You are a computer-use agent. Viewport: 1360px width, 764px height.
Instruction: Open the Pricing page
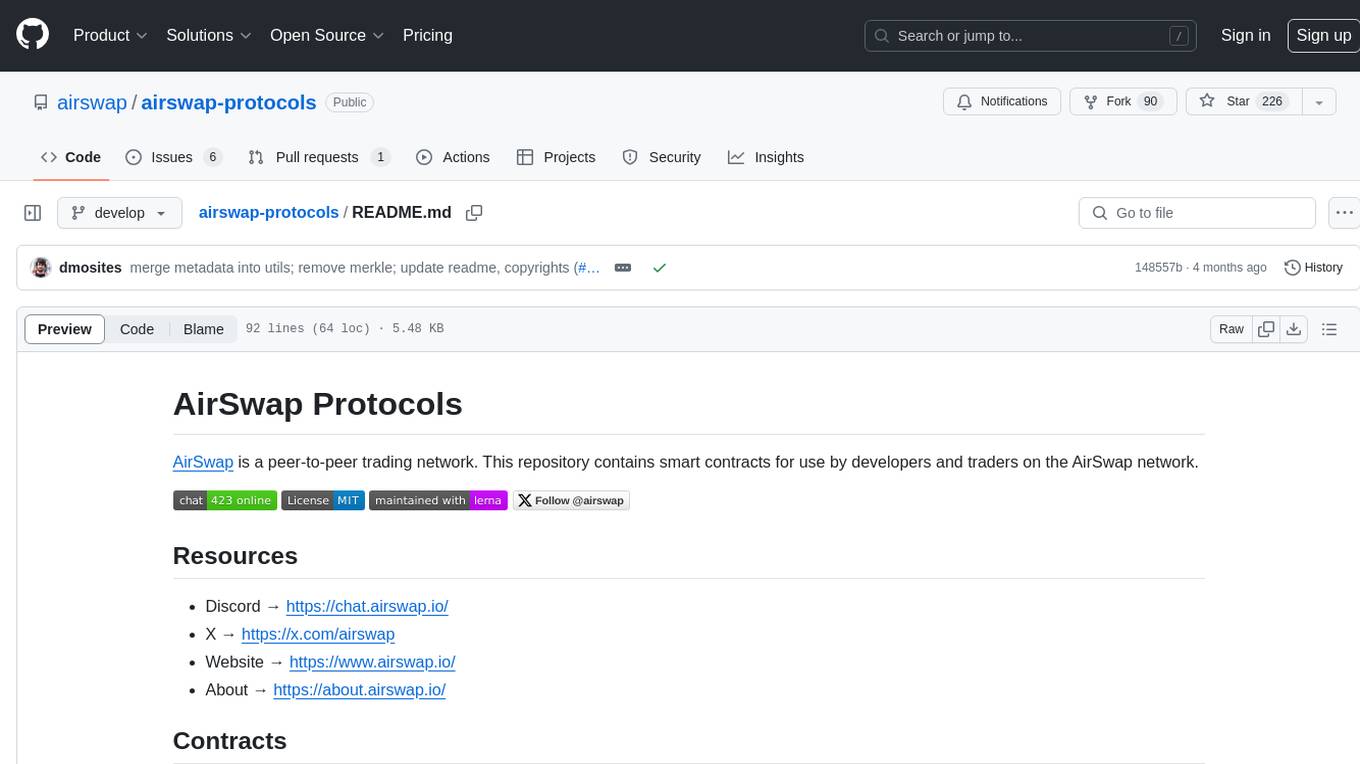pos(427,35)
